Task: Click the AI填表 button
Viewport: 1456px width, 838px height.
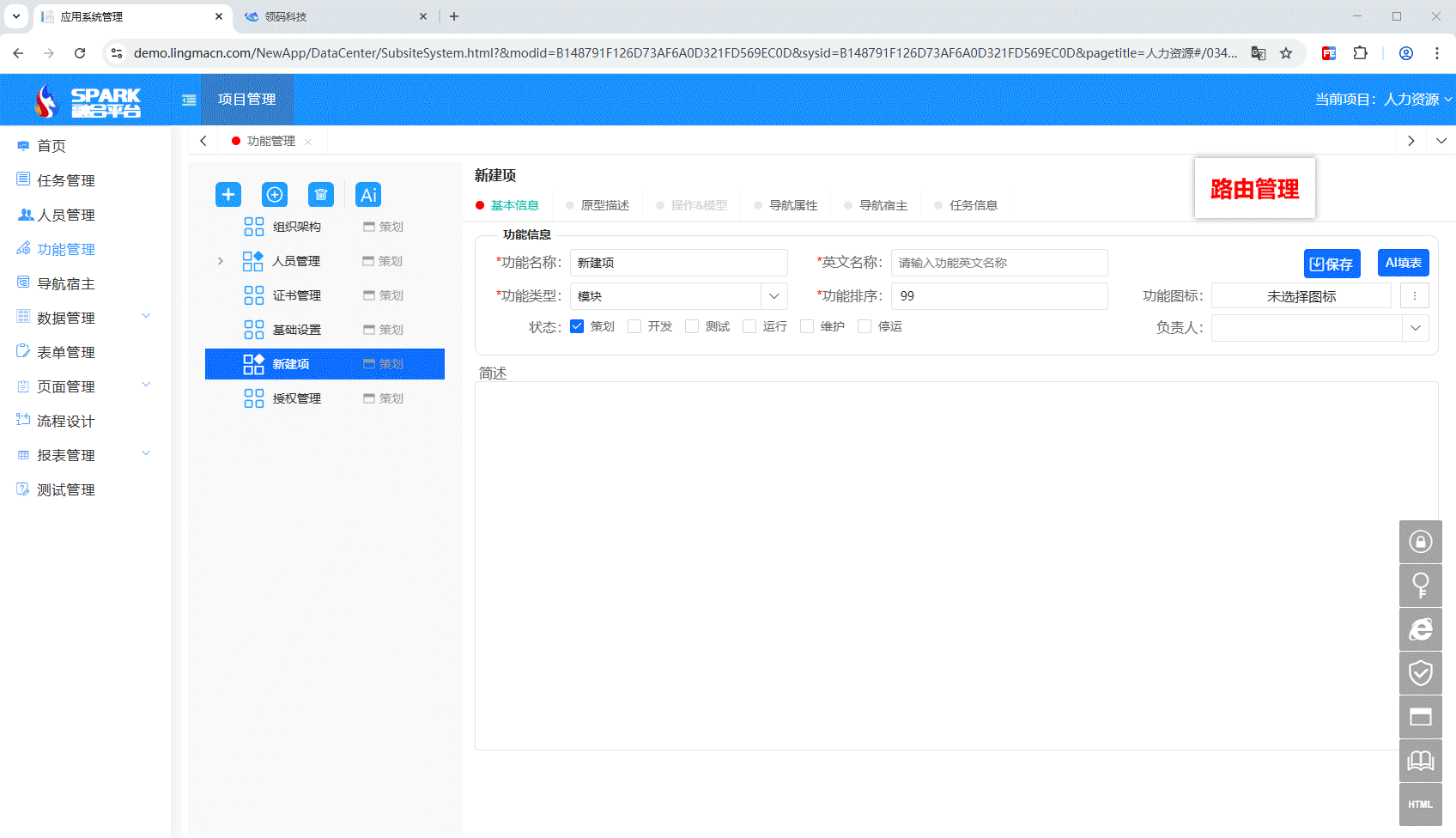Action: click(x=1404, y=263)
